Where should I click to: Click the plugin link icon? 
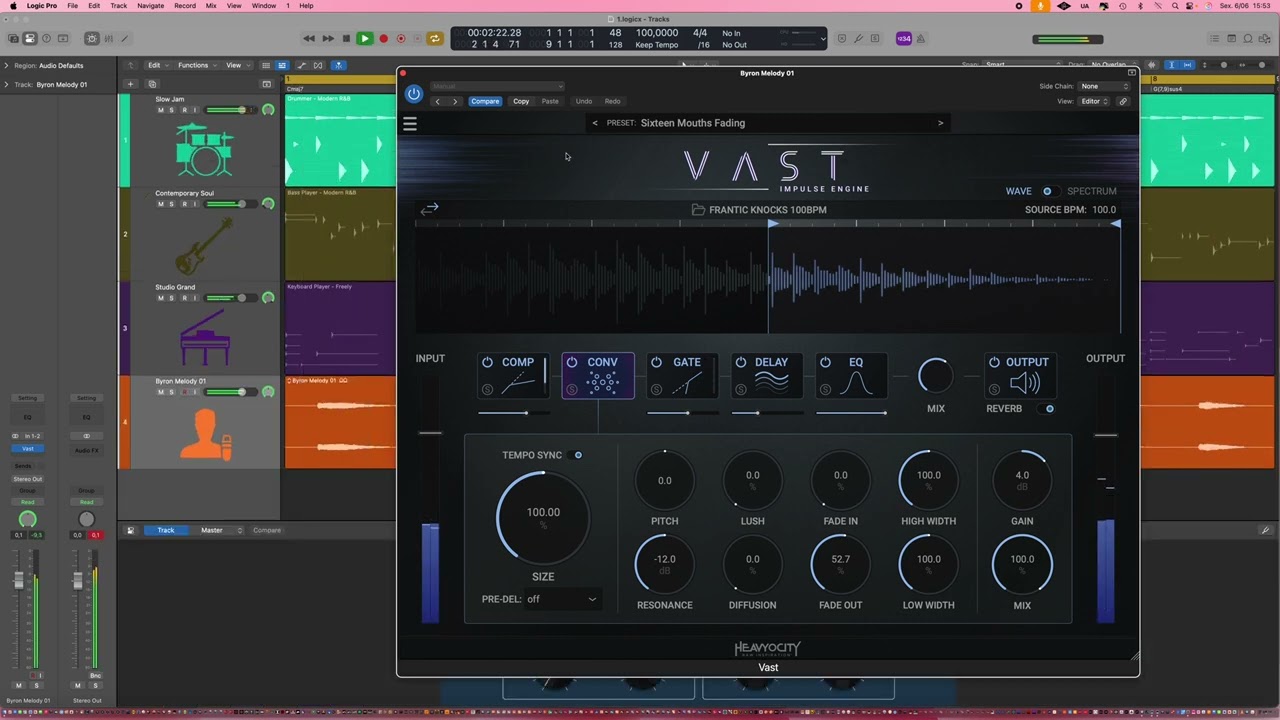click(1123, 101)
